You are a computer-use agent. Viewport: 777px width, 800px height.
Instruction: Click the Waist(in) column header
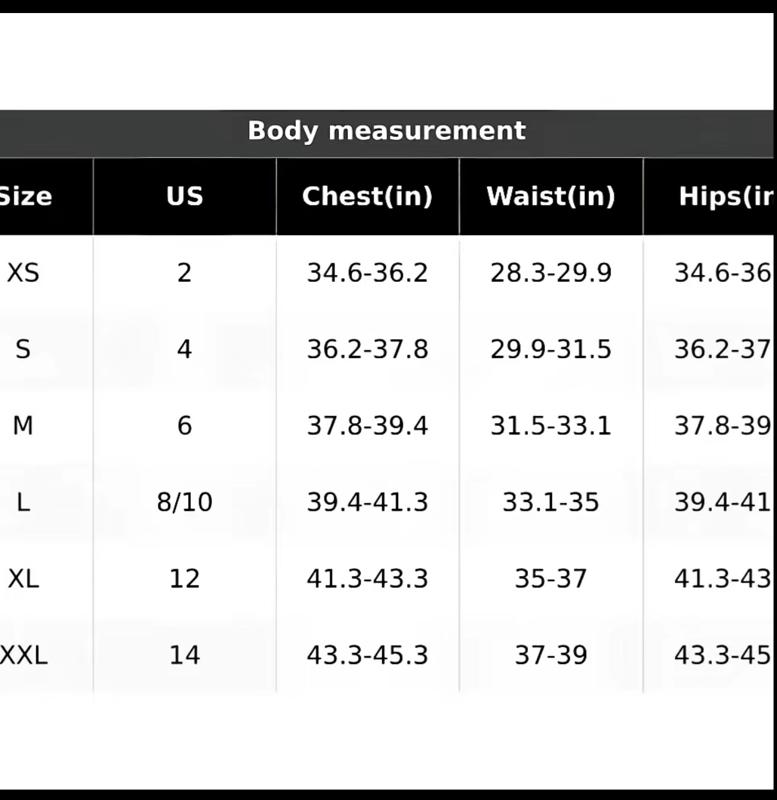pyautogui.click(x=550, y=196)
